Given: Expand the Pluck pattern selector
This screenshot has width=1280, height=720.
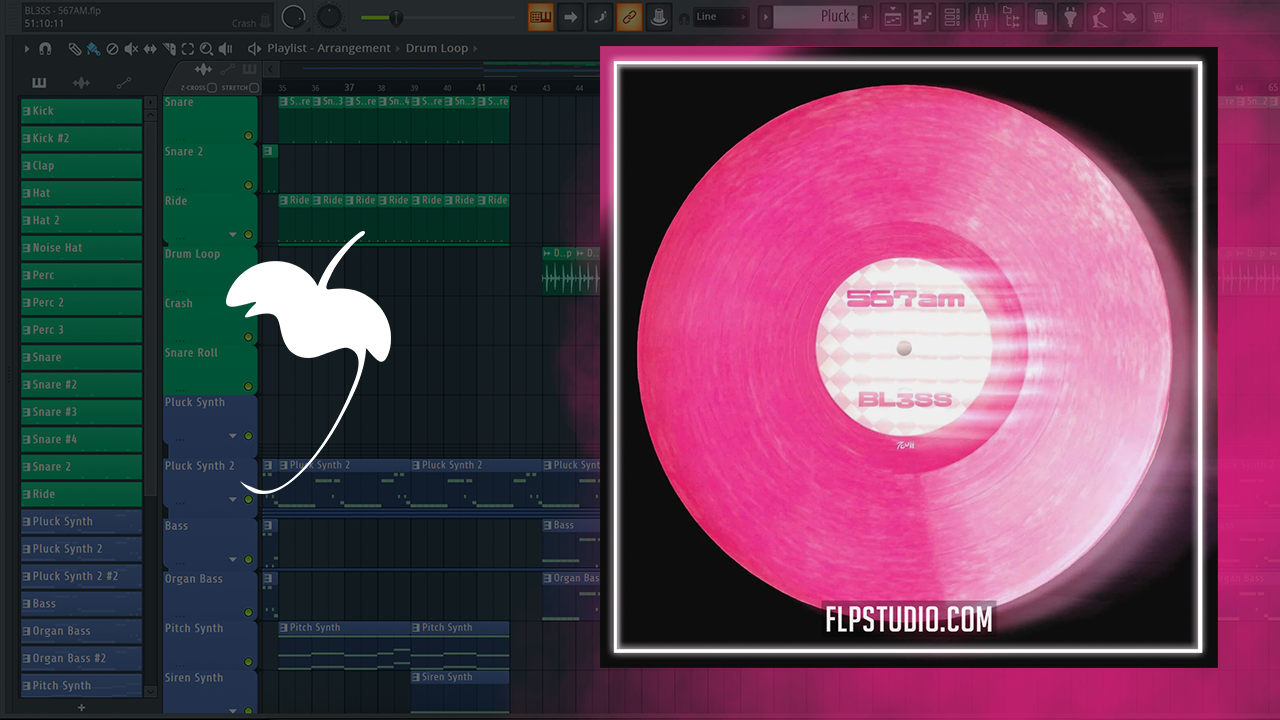Looking at the screenshot, I should (x=765, y=17).
